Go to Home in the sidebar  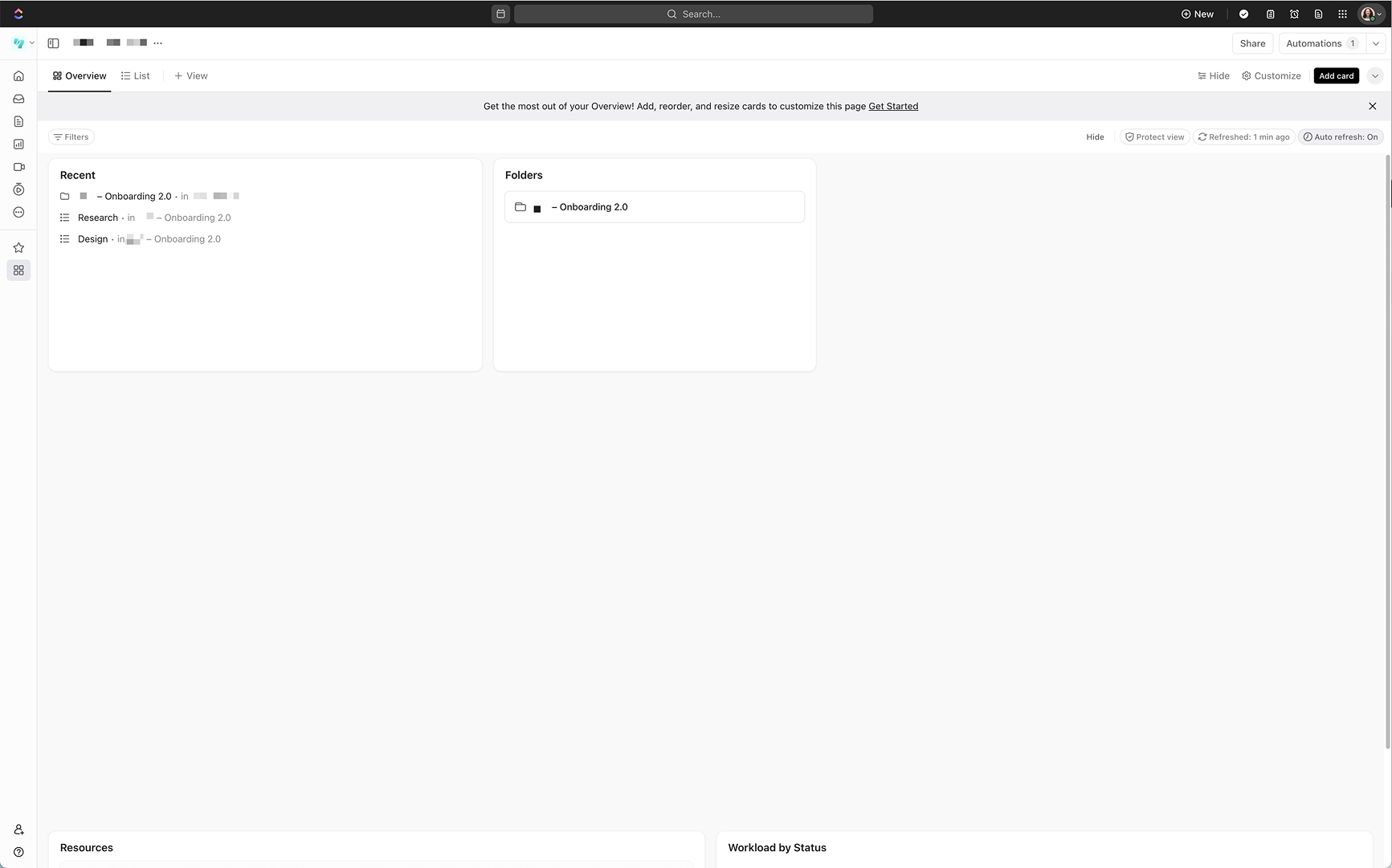pos(18,75)
